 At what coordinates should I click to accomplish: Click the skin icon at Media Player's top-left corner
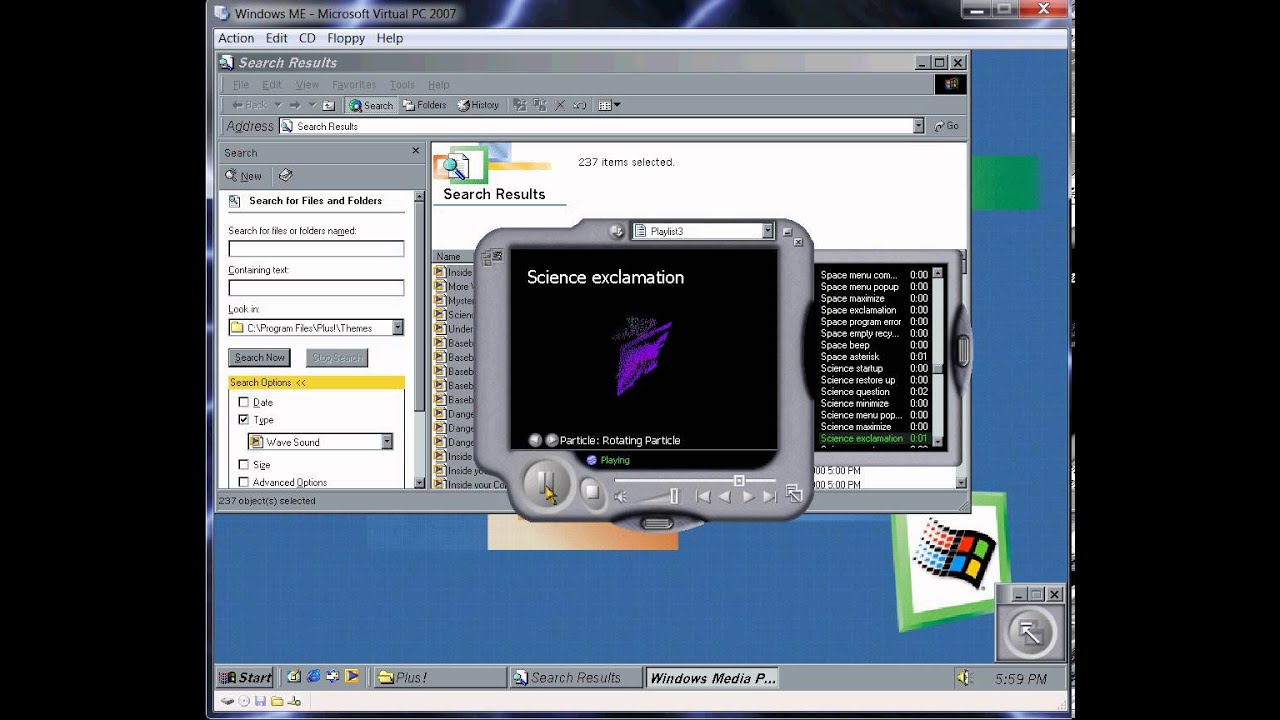click(x=491, y=258)
